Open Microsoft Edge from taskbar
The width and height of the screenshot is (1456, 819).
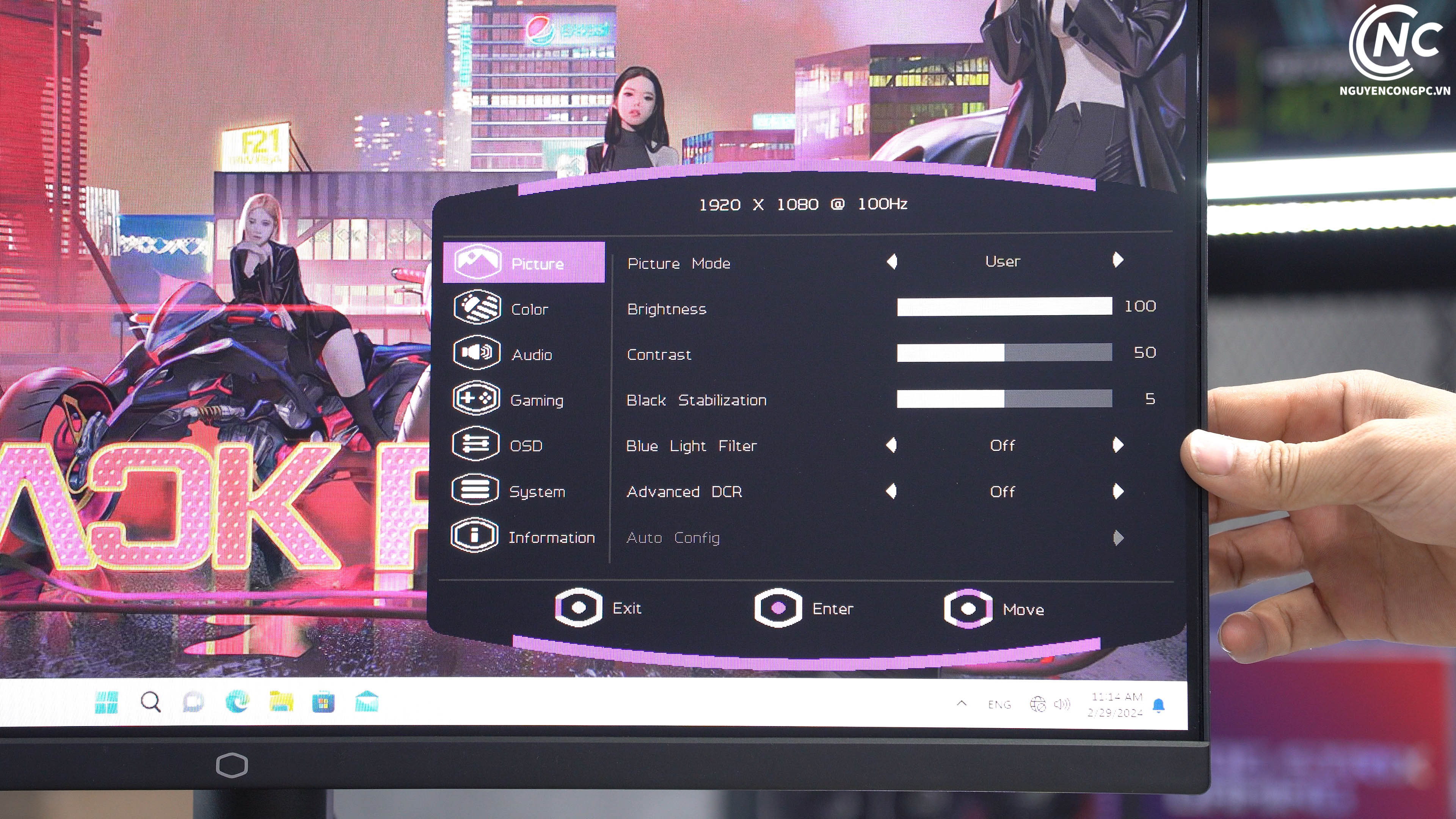237,702
